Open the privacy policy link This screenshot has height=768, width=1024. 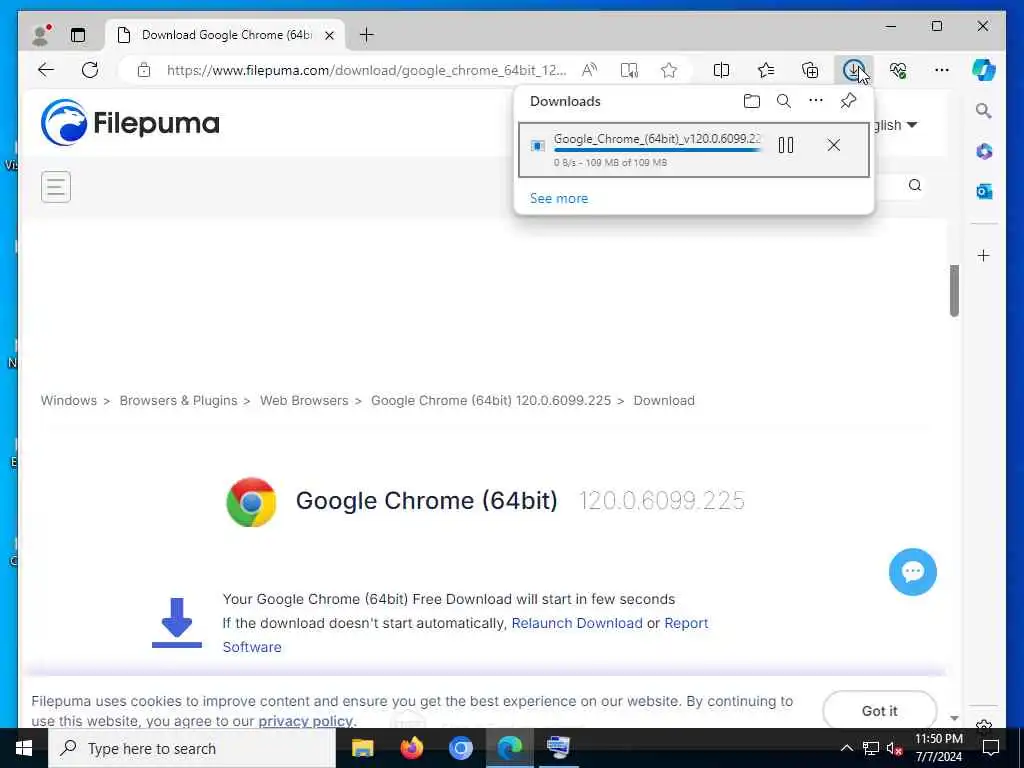tap(306, 721)
